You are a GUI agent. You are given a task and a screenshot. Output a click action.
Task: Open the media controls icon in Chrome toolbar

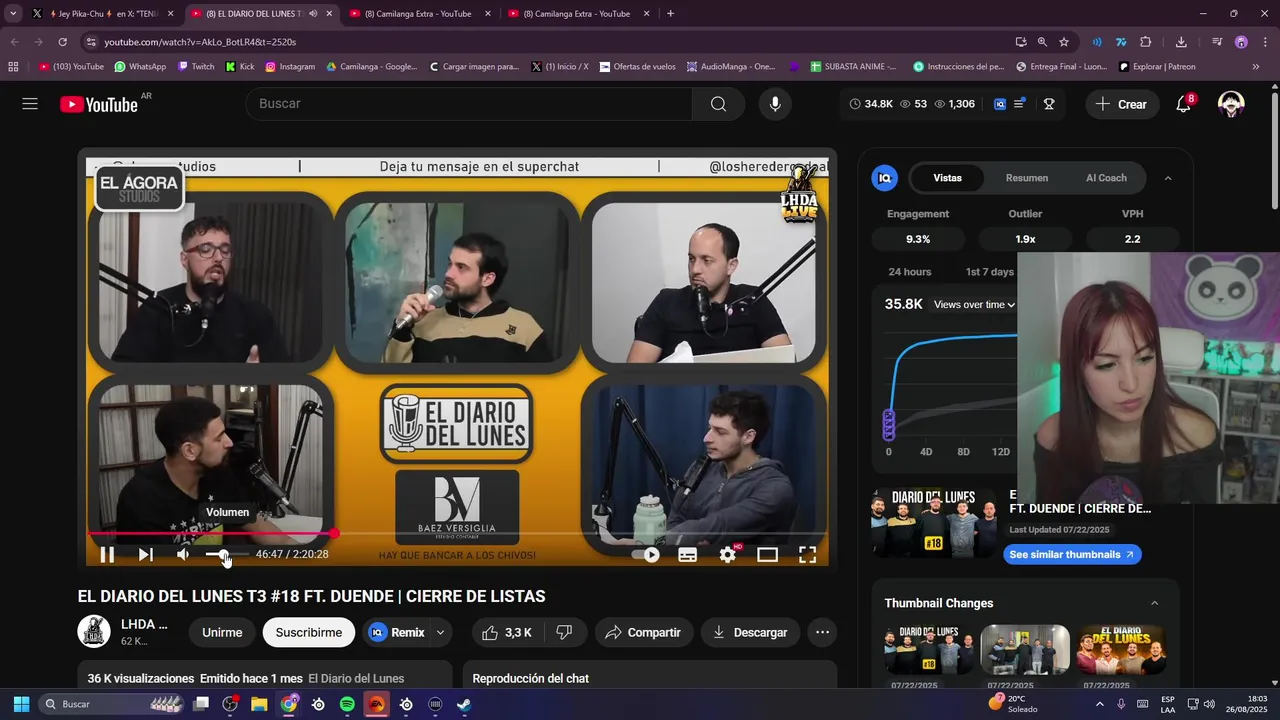[1217, 42]
